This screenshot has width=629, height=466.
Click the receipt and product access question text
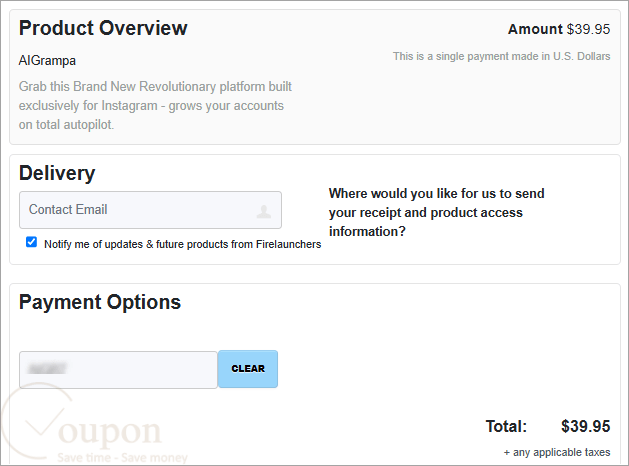(x=436, y=212)
